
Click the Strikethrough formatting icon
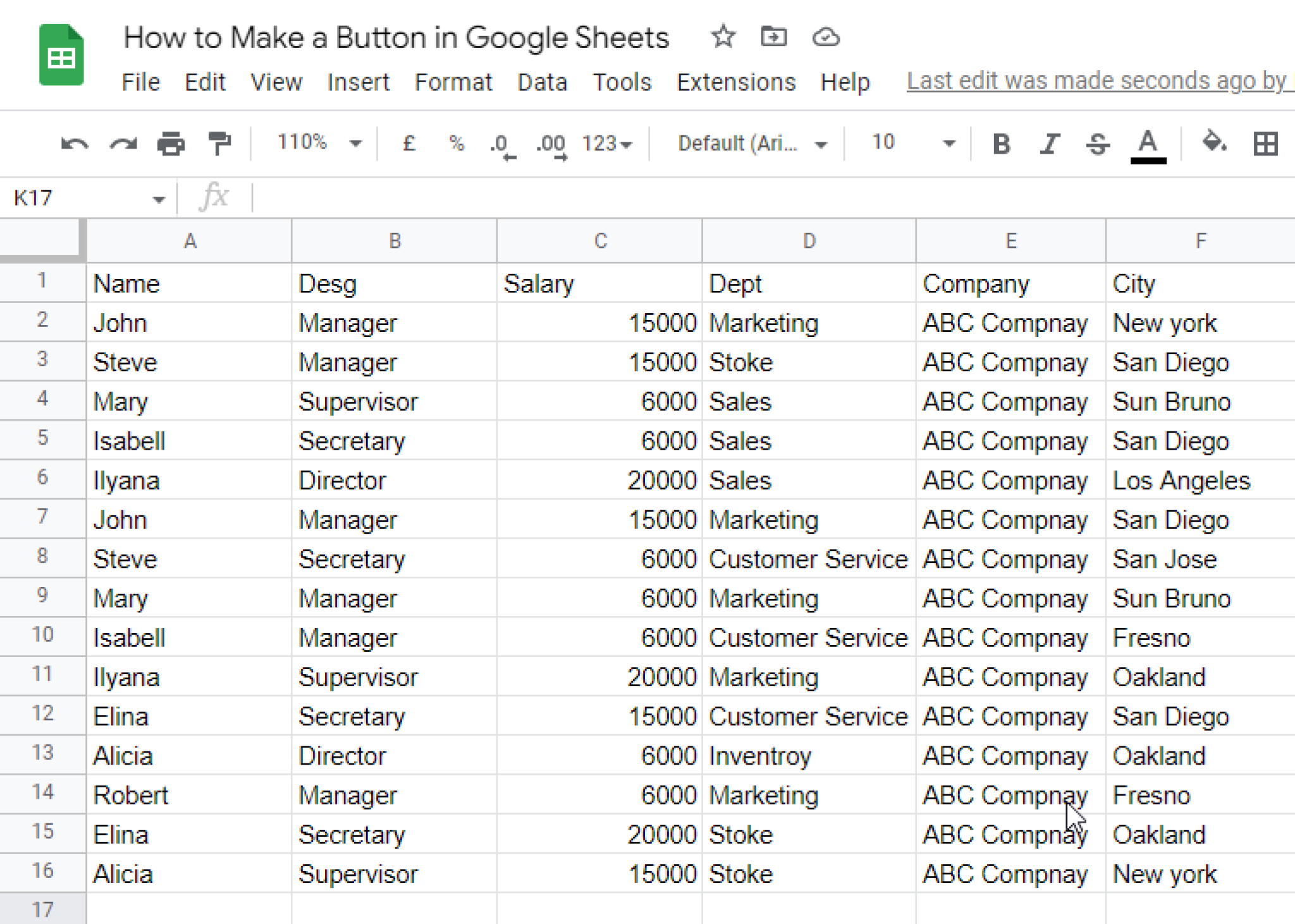tap(1098, 143)
